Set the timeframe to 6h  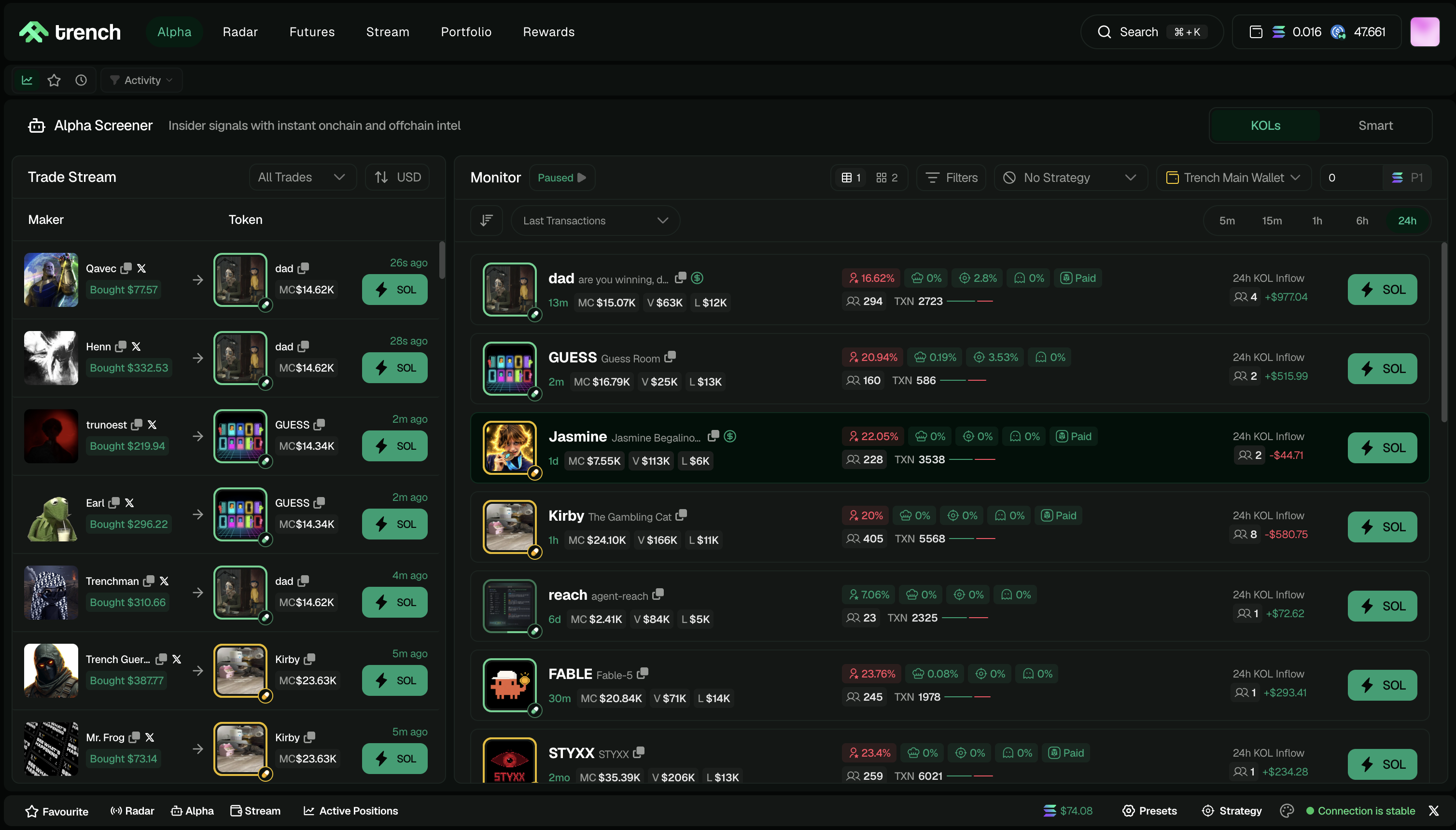[1362, 221]
